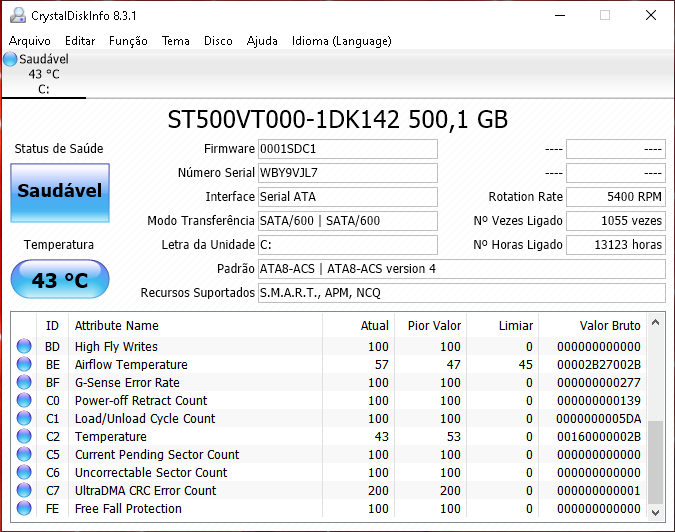Click the Temperatura label above the temperature button
Viewport: 675px width, 532px height.
(59, 244)
